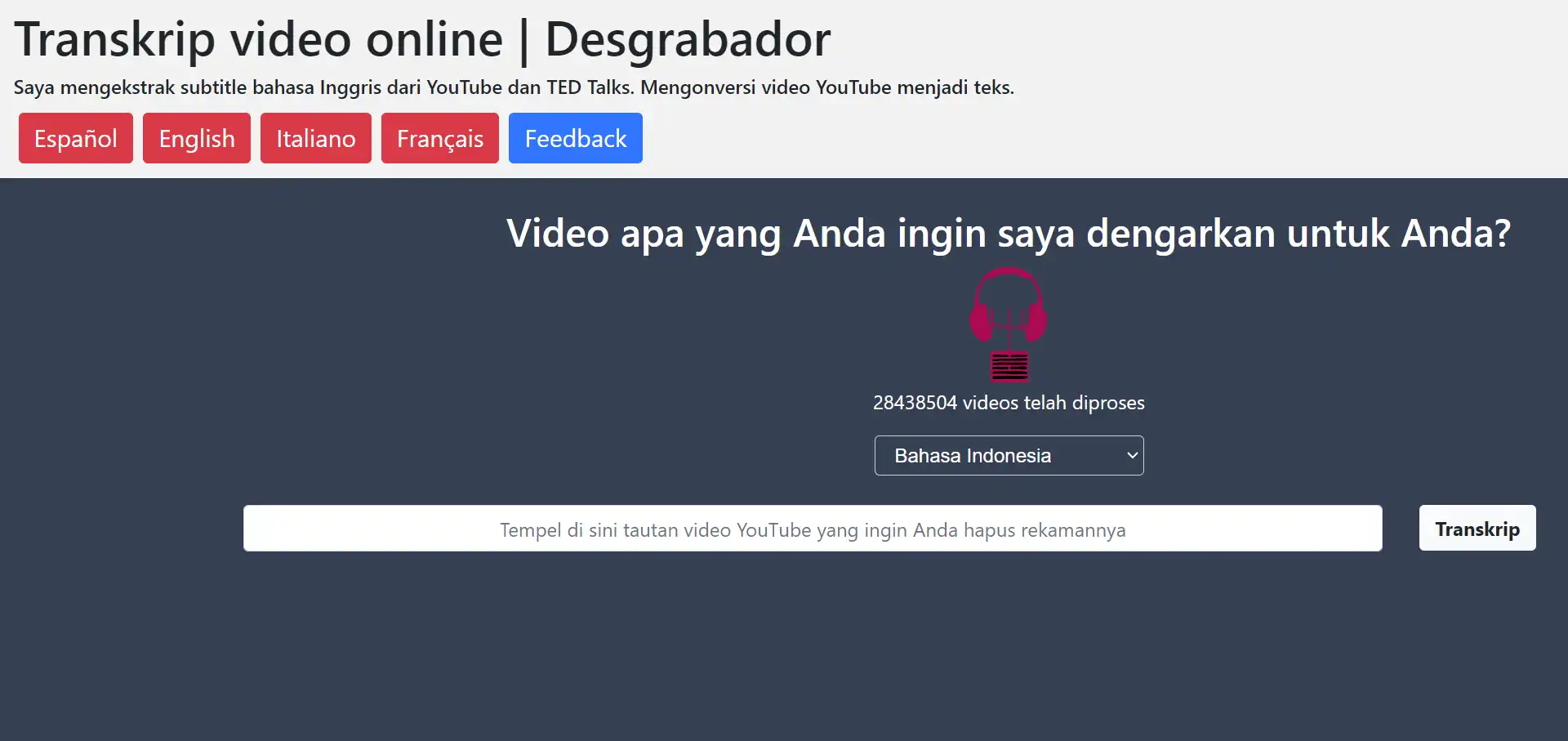Open the Bahasa Indonesia language dropdown
1568x741 pixels.
1009,456
